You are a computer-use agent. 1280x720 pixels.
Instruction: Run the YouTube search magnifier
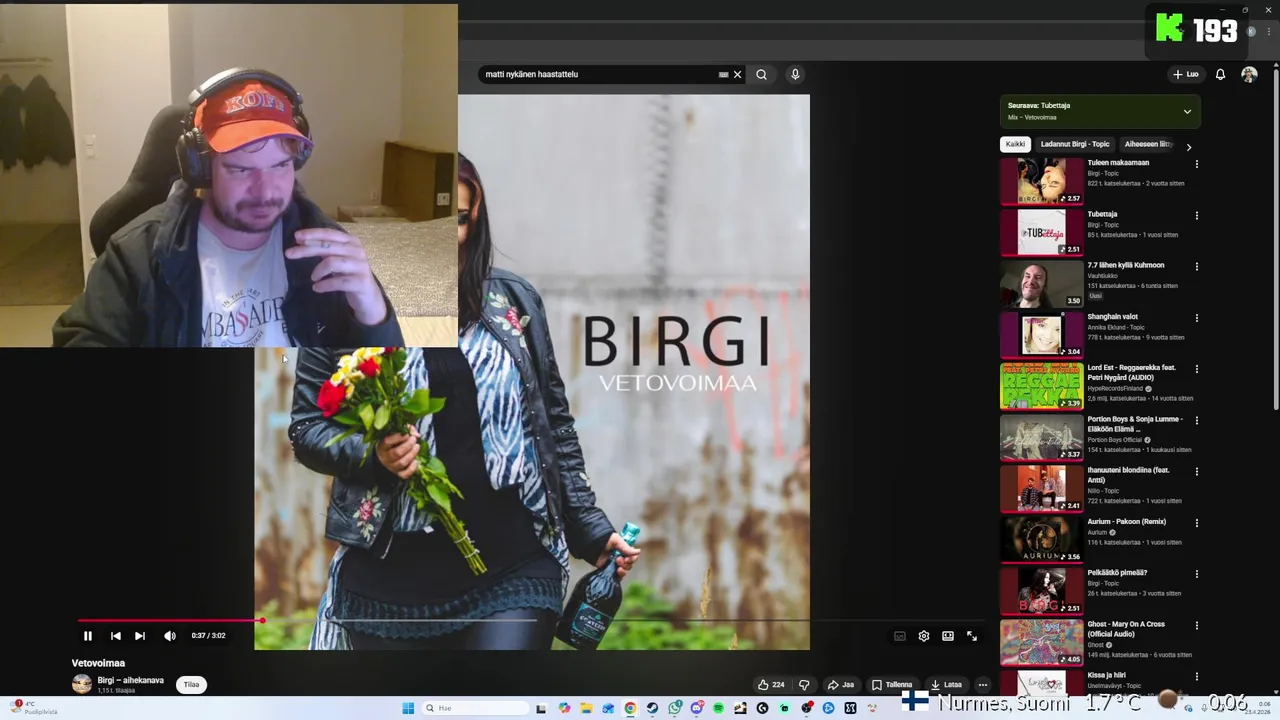pos(761,74)
